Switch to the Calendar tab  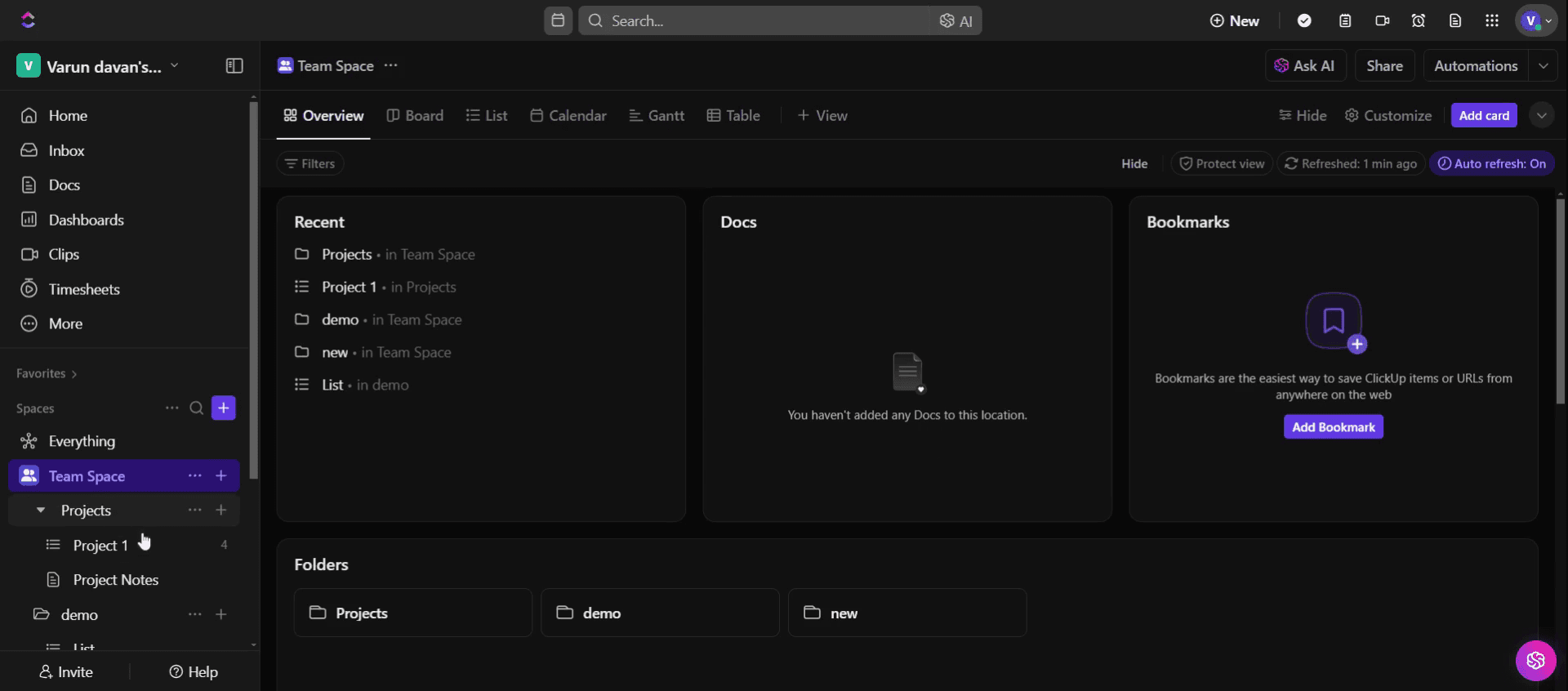[568, 115]
